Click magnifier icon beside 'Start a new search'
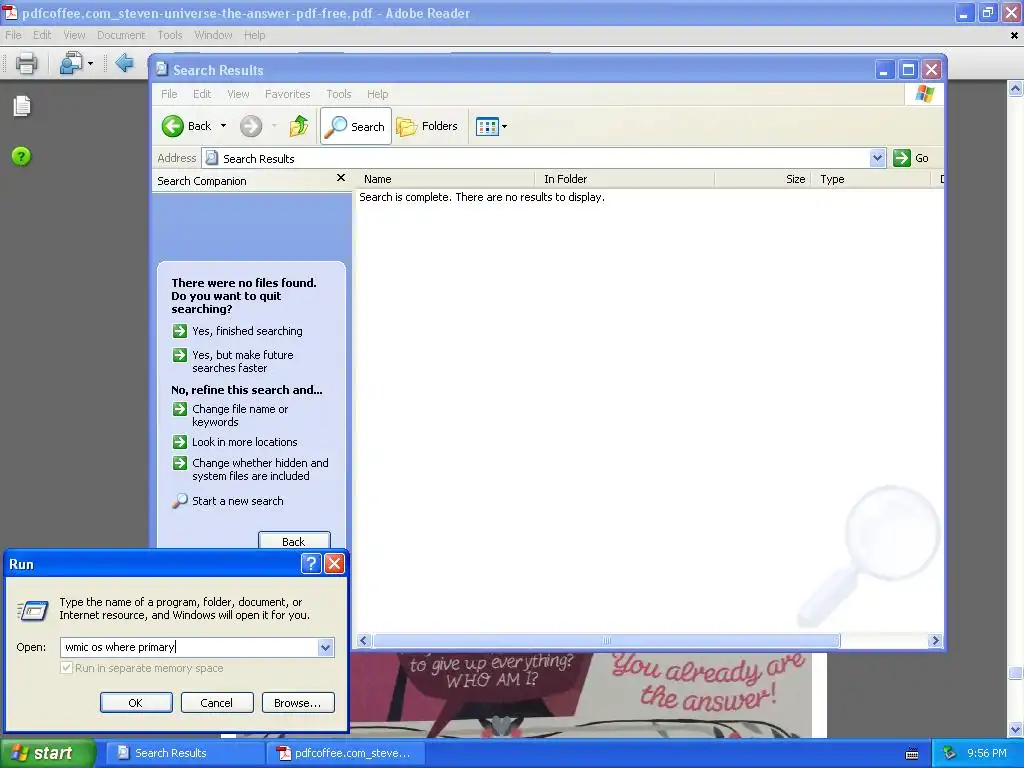This screenshot has width=1024, height=768. pos(180,501)
